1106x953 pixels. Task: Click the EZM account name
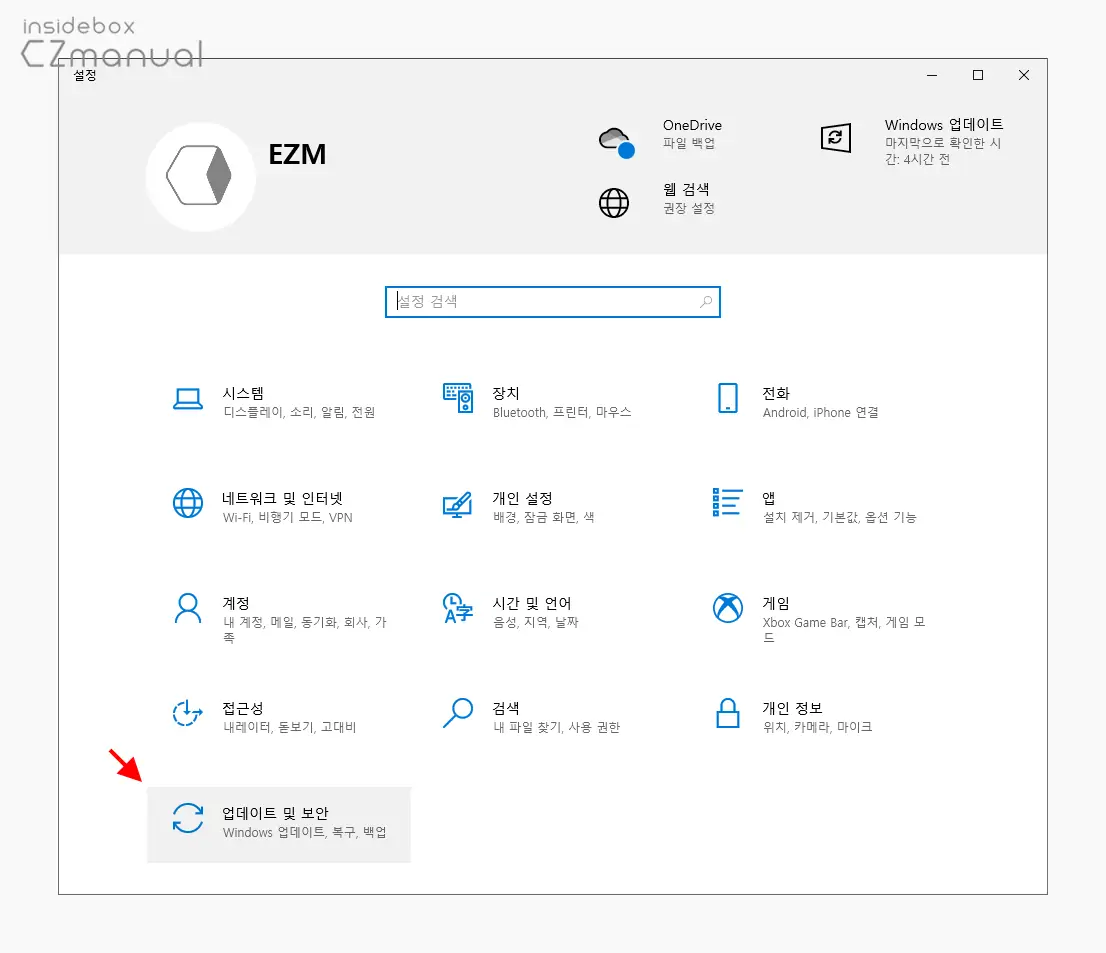(x=297, y=155)
